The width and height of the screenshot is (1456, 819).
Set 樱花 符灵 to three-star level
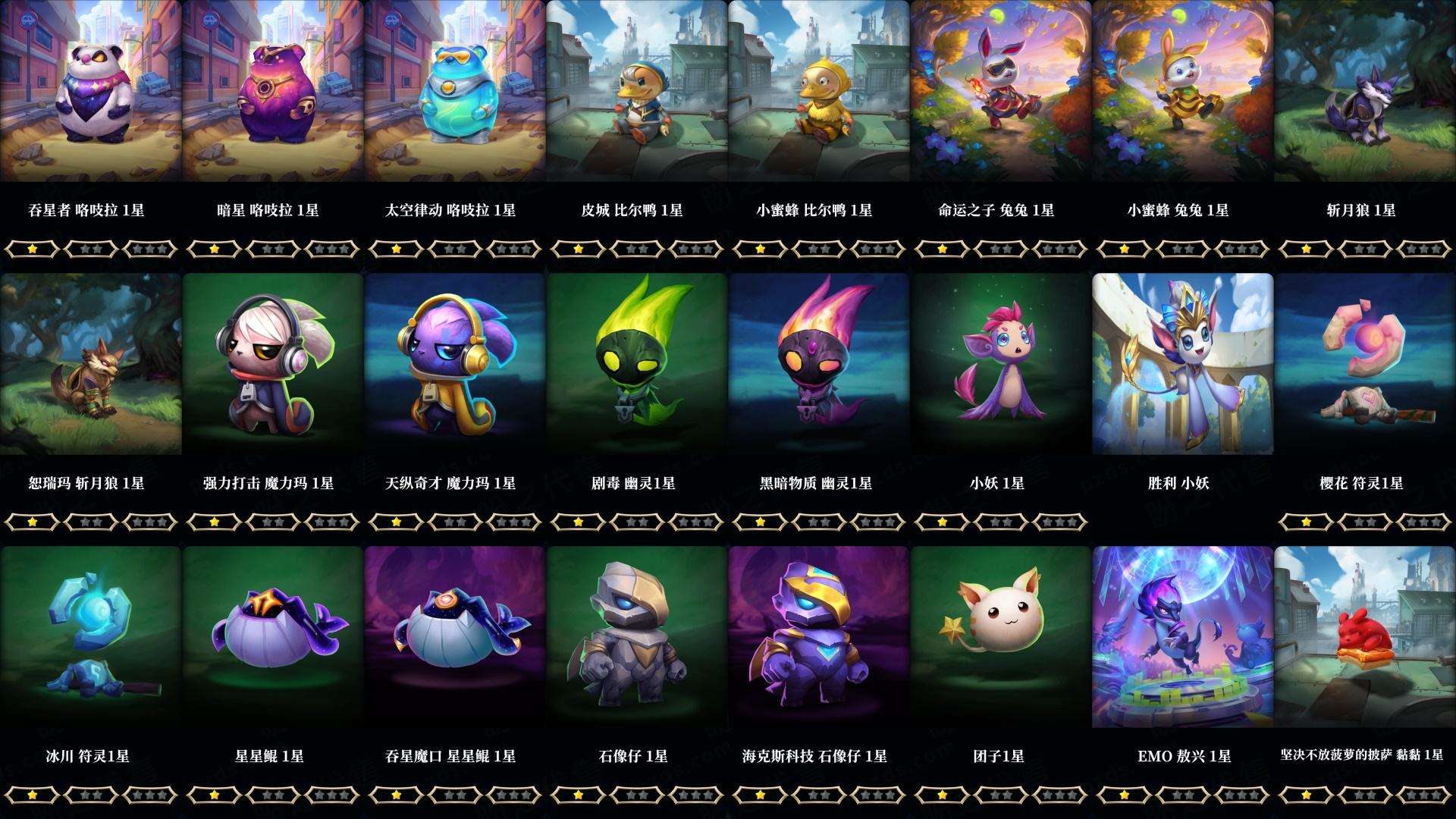pyautogui.click(x=1424, y=522)
